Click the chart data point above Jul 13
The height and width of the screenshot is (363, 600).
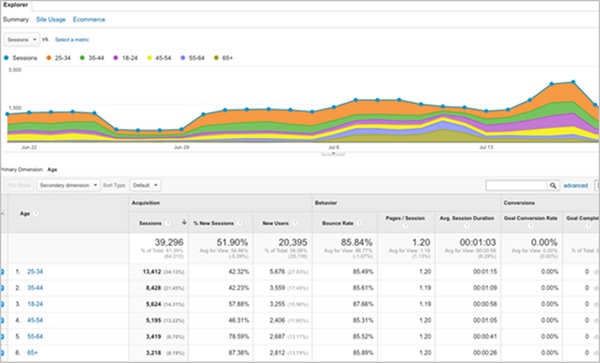click(x=486, y=111)
